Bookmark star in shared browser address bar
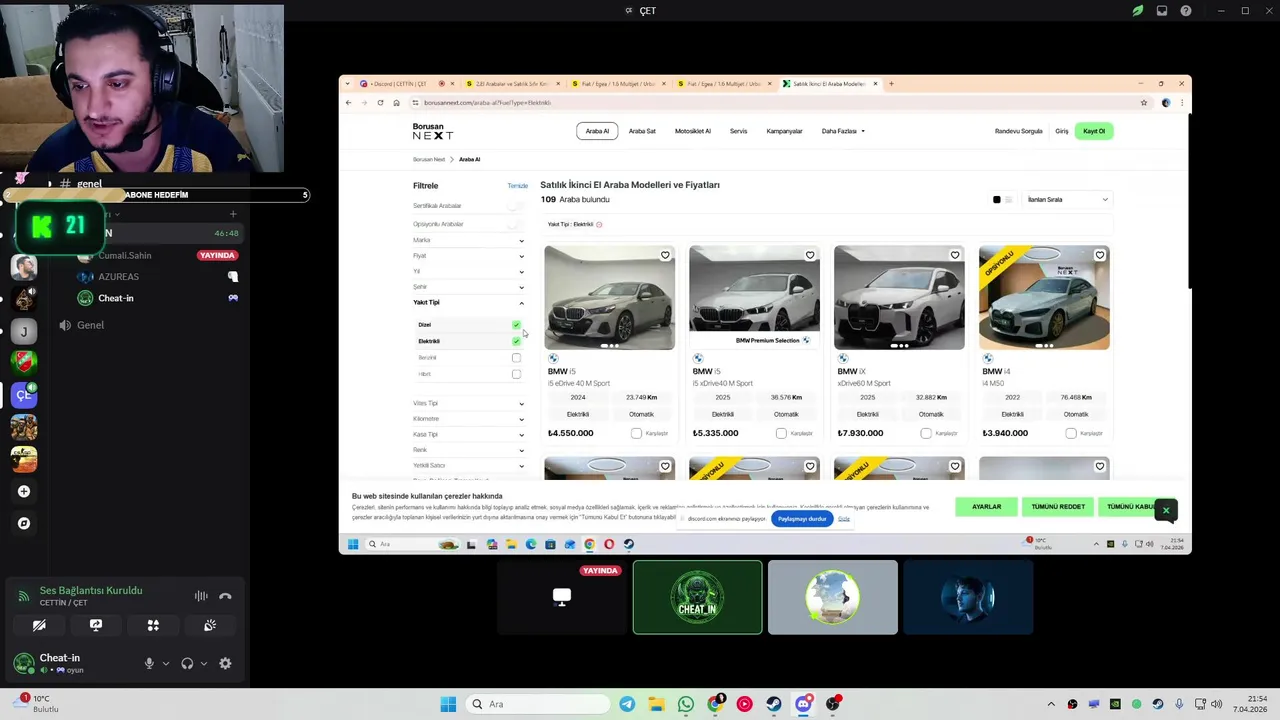Image resolution: width=1280 pixels, height=720 pixels. pos(1144,103)
